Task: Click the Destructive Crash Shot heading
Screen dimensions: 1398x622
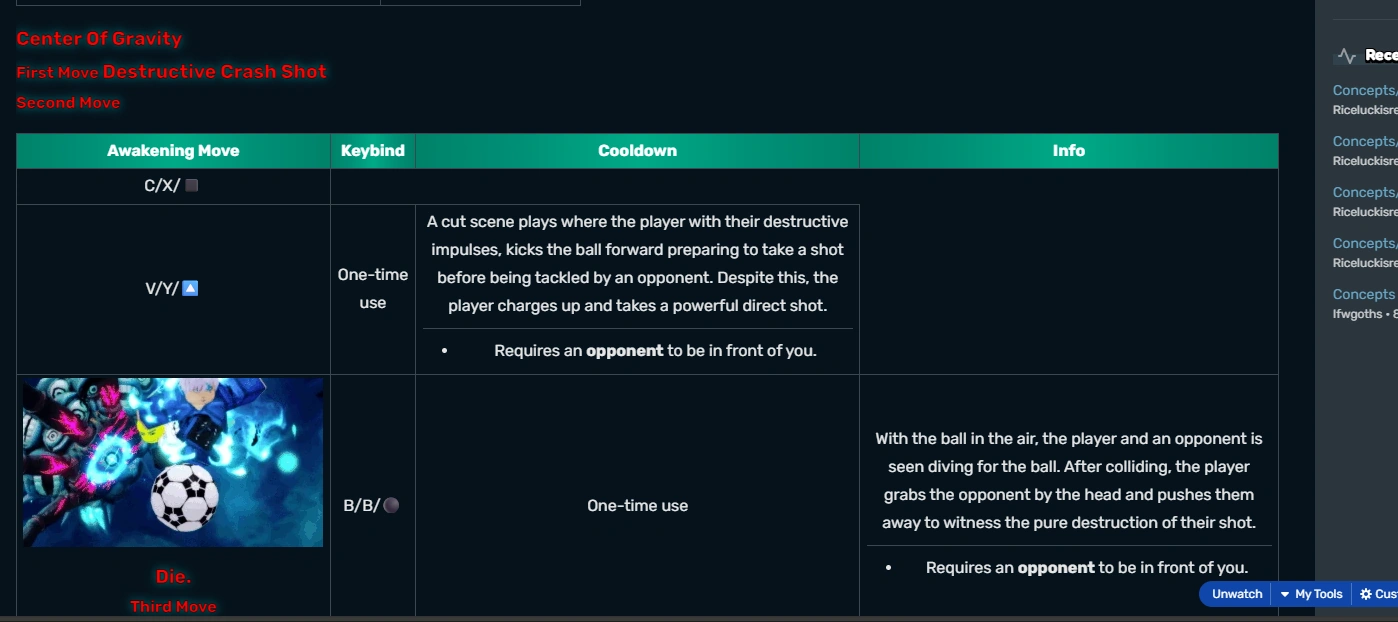Action: pyautogui.click(x=214, y=72)
